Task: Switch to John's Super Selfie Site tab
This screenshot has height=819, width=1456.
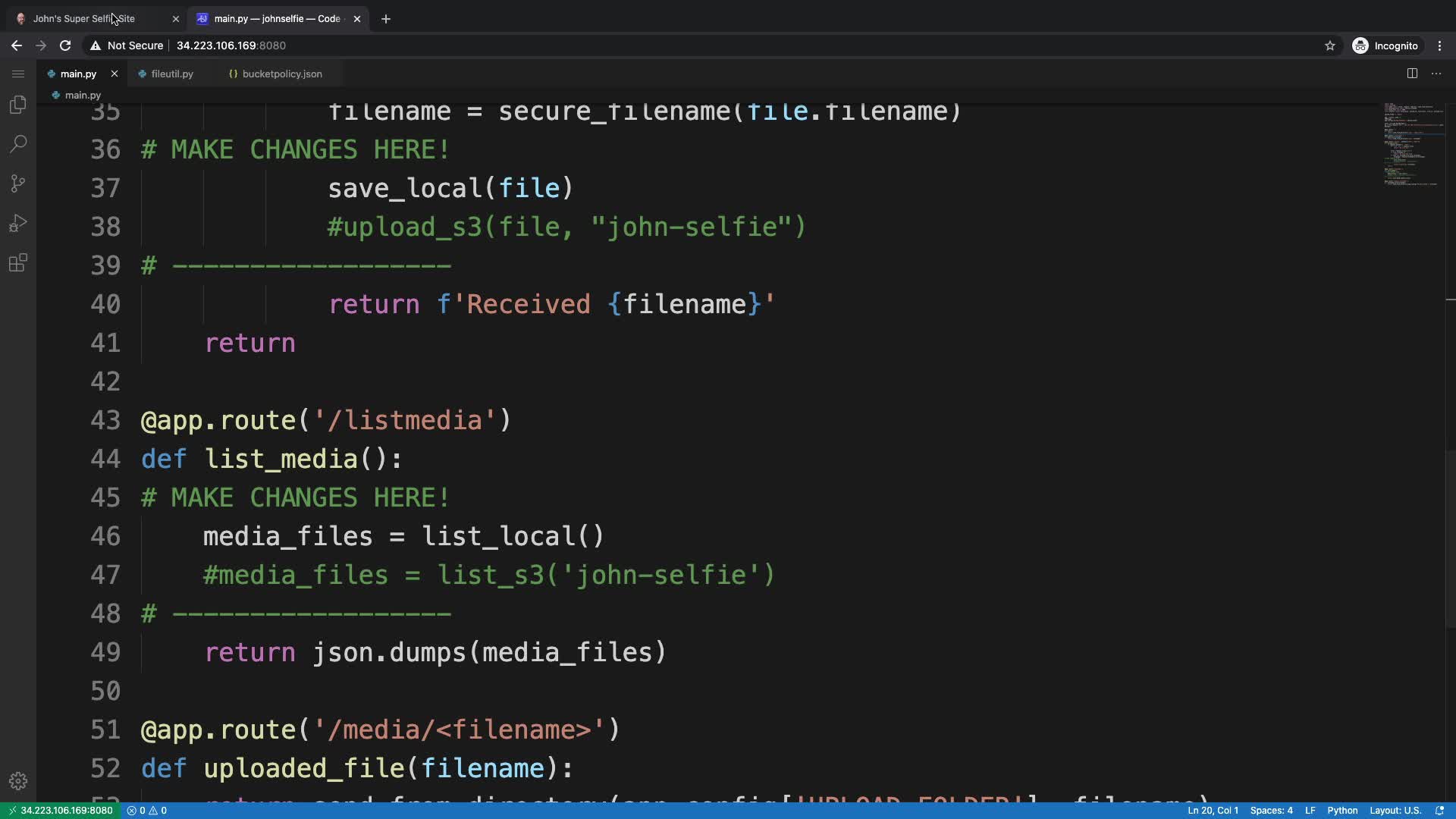Action: (83, 18)
